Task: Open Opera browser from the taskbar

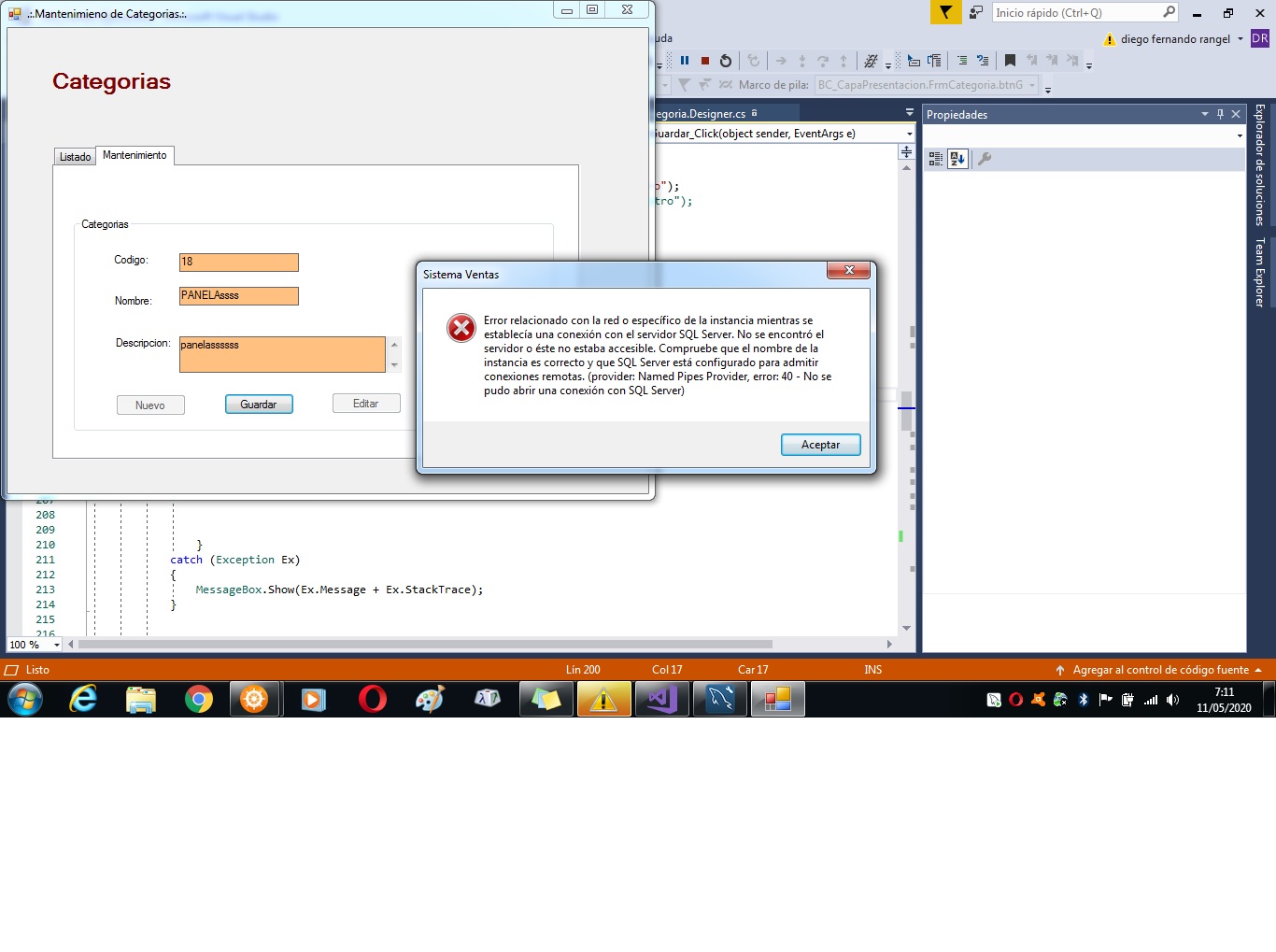Action: pos(372,699)
